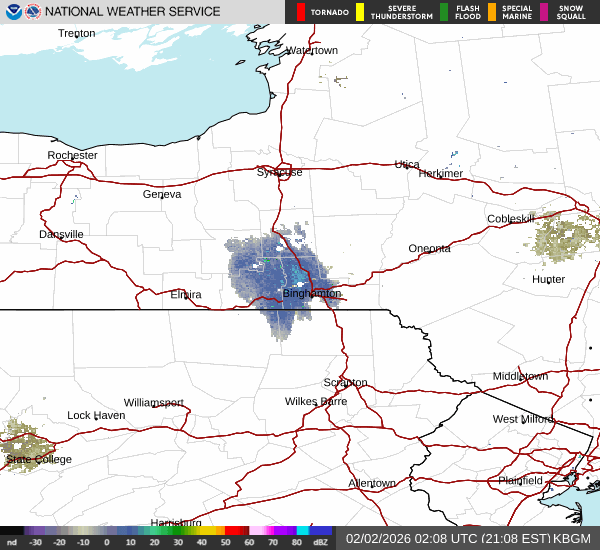Screen dimensions: 600x550
Task: Click the orange Special Marine legend marker
Action: click(x=491, y=12)
